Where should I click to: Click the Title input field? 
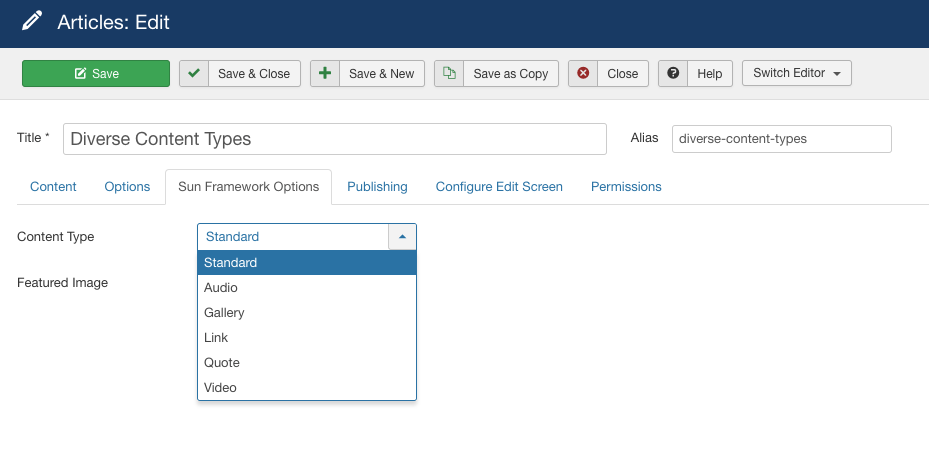coord(334,139)
